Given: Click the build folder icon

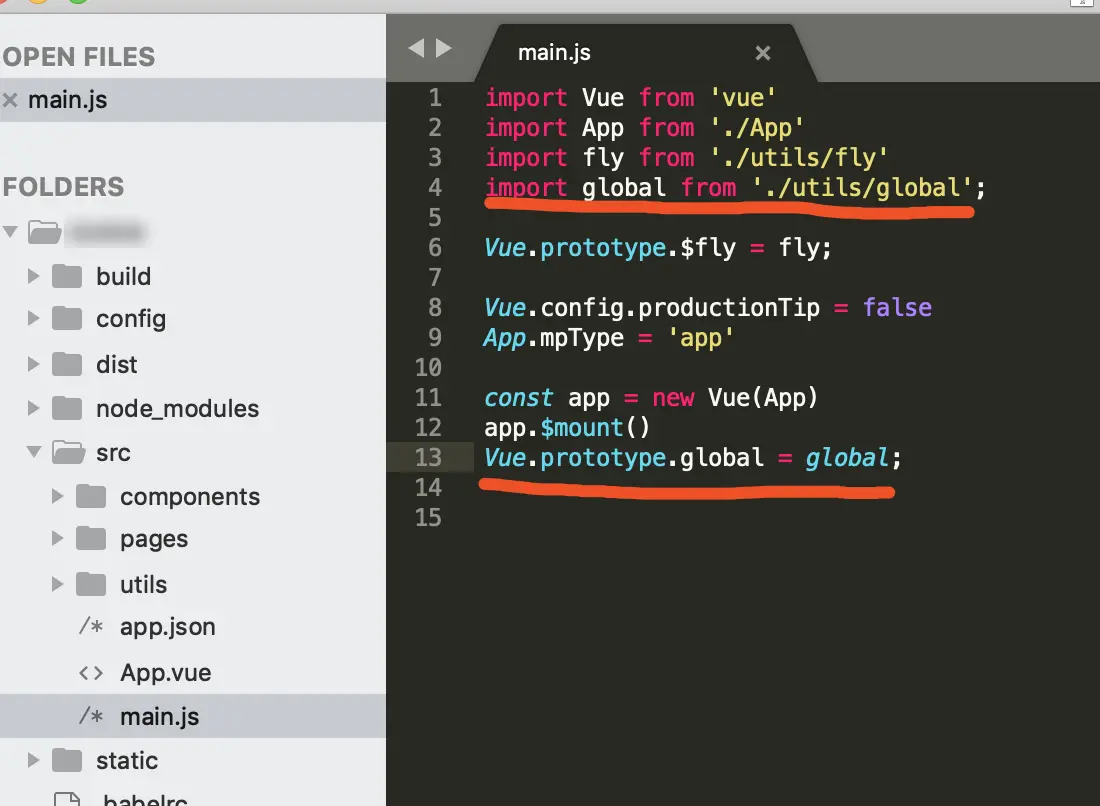Looking at the screenshot, I should [67, 276].
